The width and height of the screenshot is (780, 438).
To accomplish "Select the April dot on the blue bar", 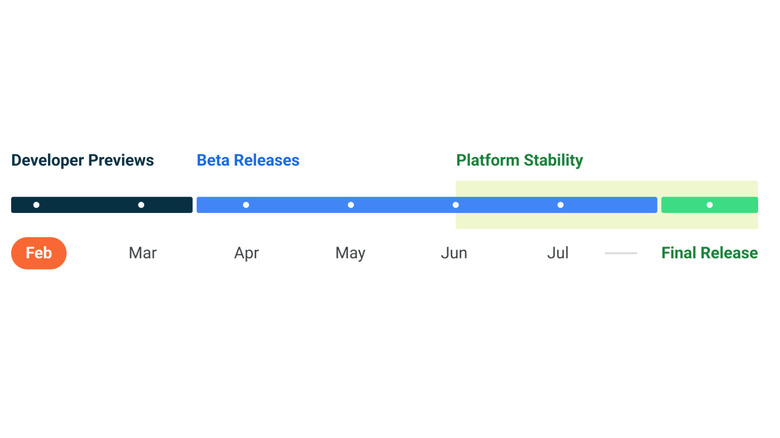I will click(x=246, y=205).
